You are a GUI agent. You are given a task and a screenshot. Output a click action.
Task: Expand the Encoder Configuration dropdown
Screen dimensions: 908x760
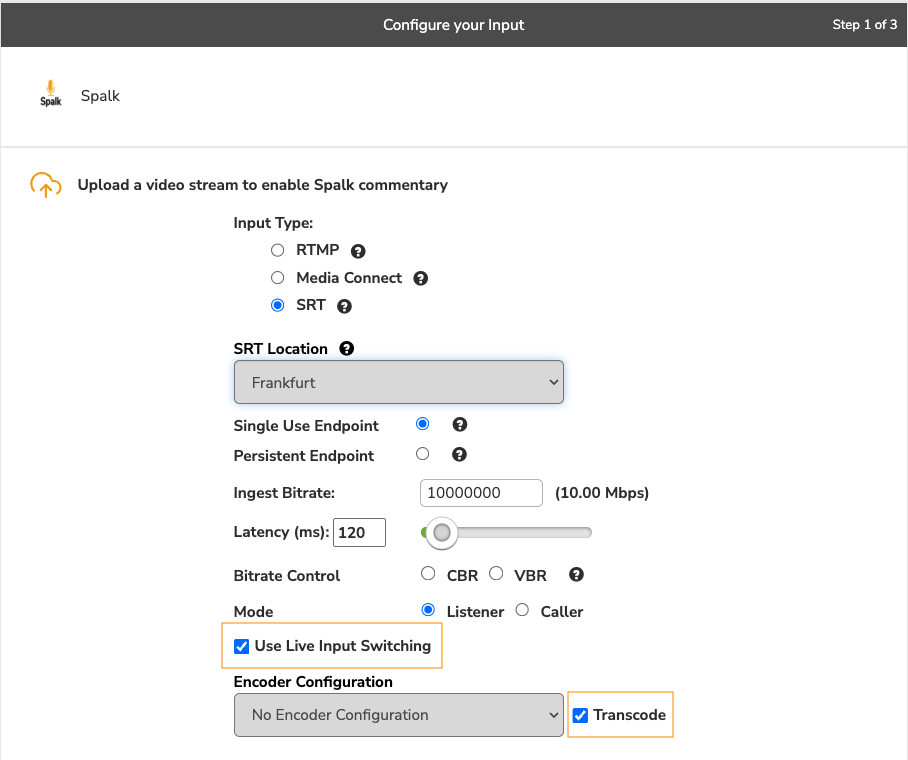coord(398,715)
